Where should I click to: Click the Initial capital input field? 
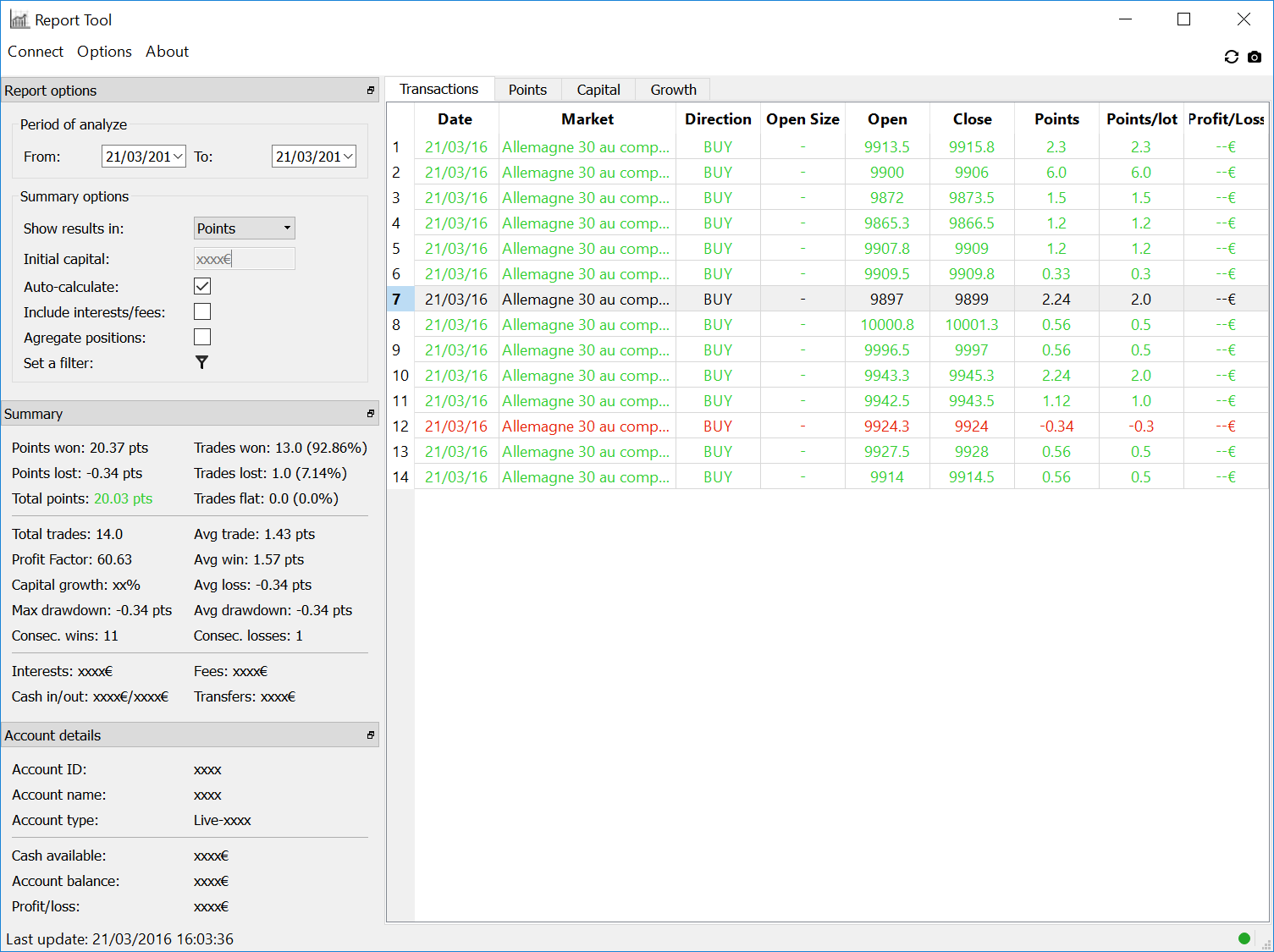tap(244, 259)
